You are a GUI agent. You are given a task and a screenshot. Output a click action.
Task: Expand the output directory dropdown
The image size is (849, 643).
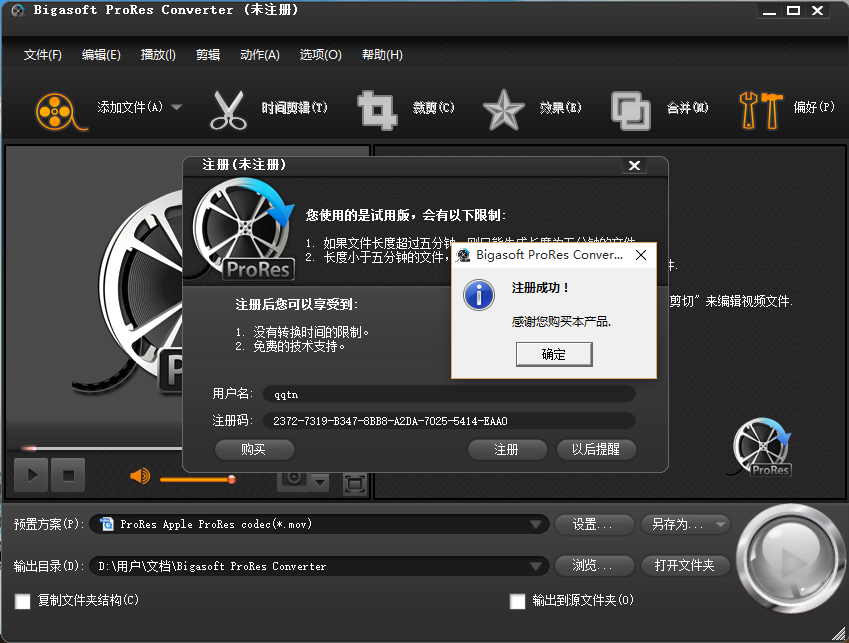click(535, 566)
